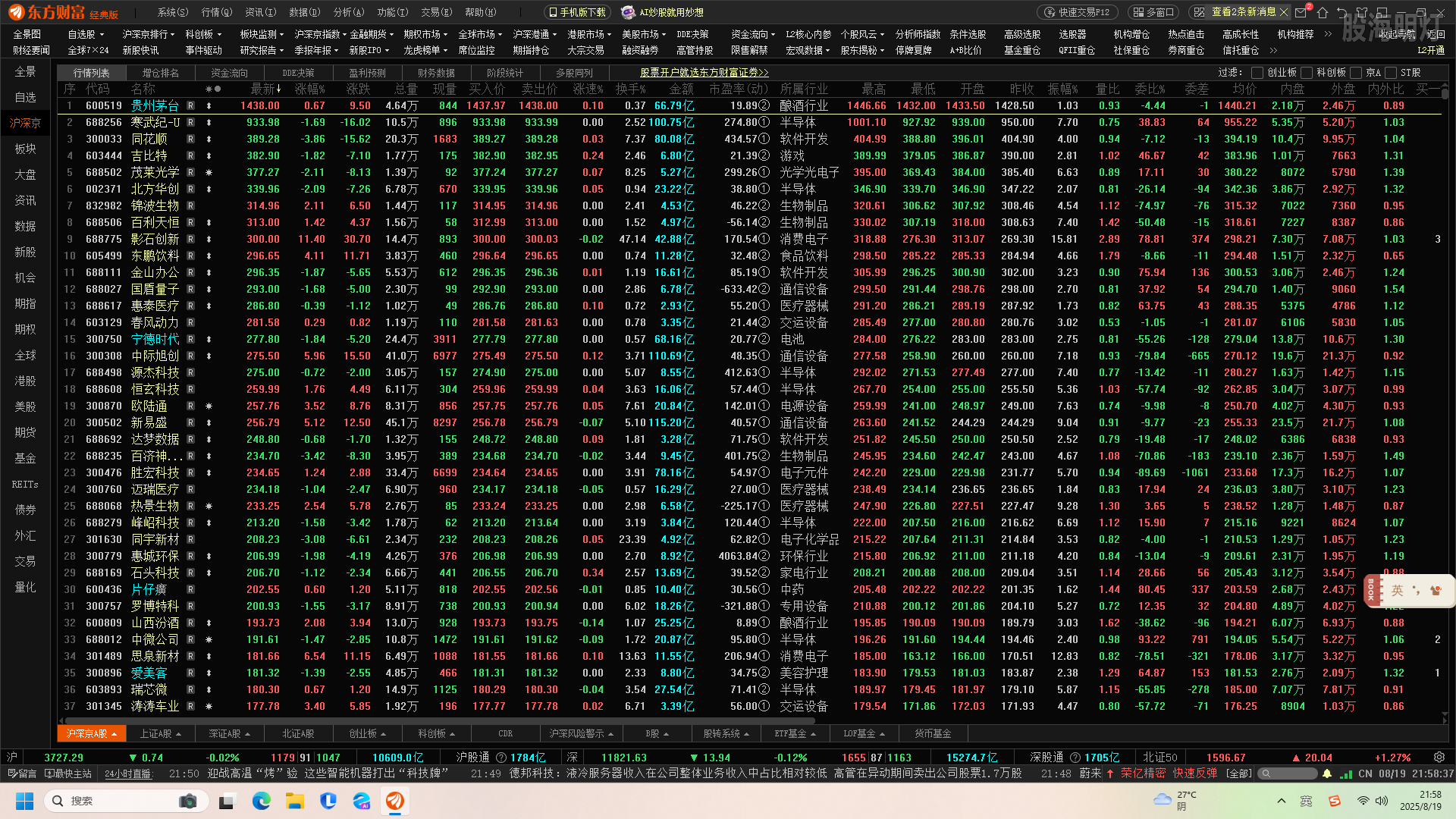Open 股票开户就选东方财富证券 link
The image size is (1456, 819).
(x=704, y=73)
